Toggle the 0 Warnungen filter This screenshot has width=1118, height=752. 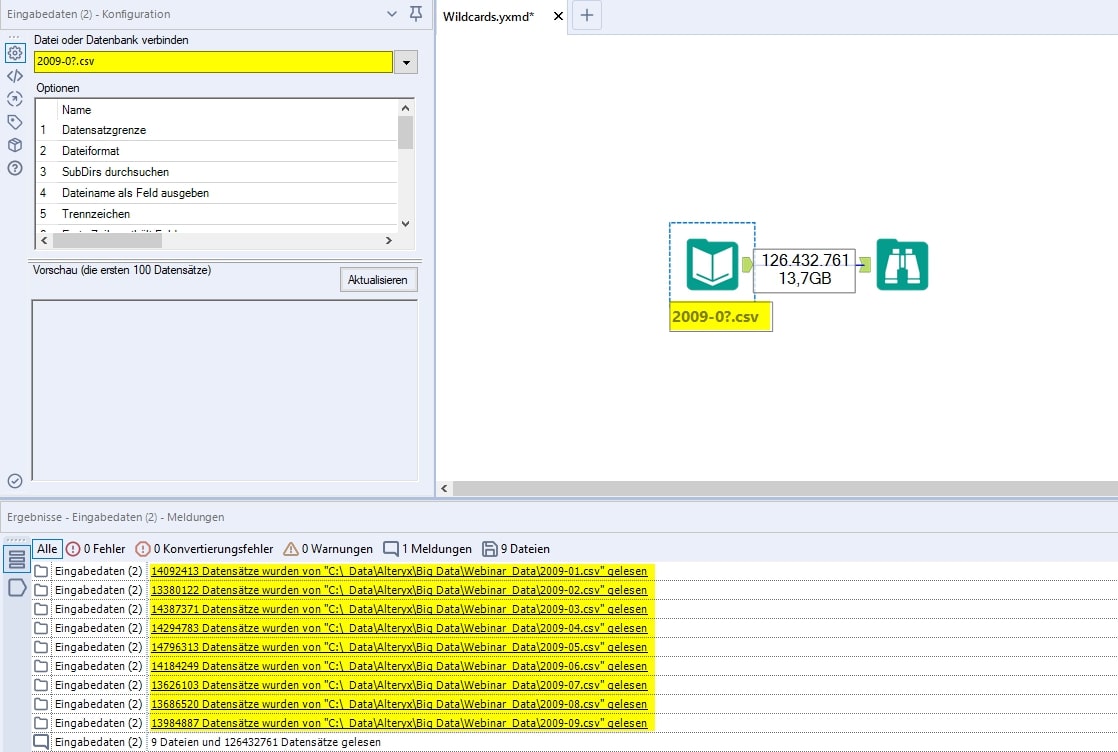coord(328,549)
